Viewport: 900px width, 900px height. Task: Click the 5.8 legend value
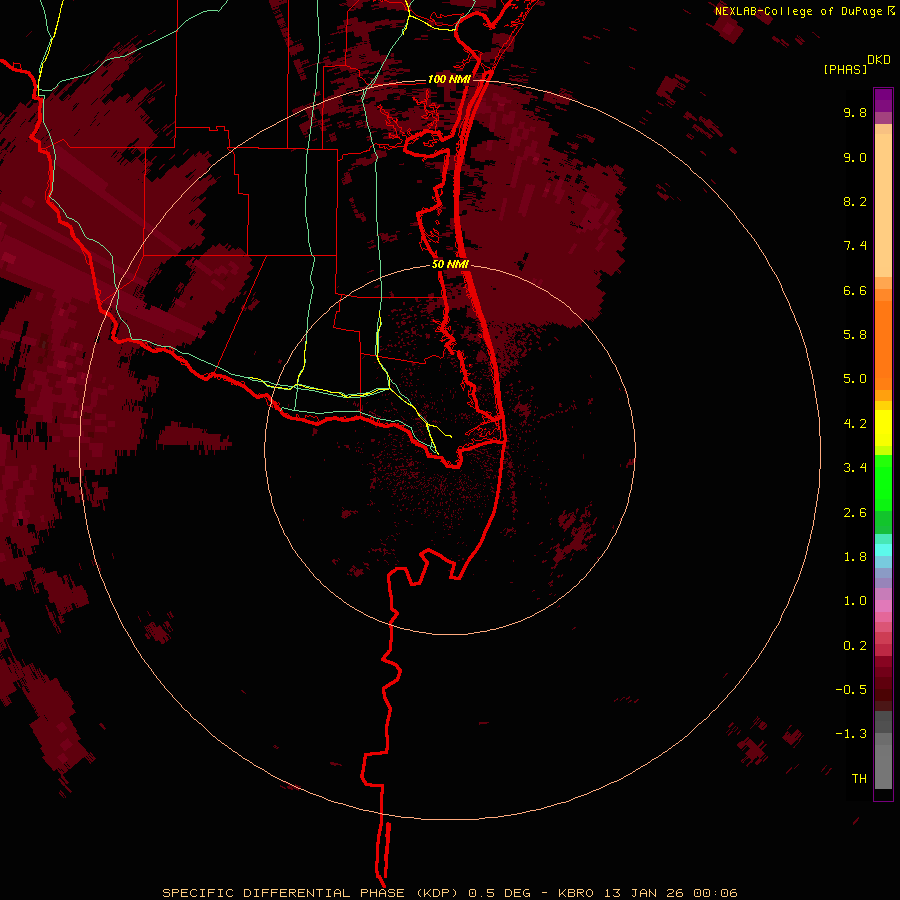(x=855, y=335)
